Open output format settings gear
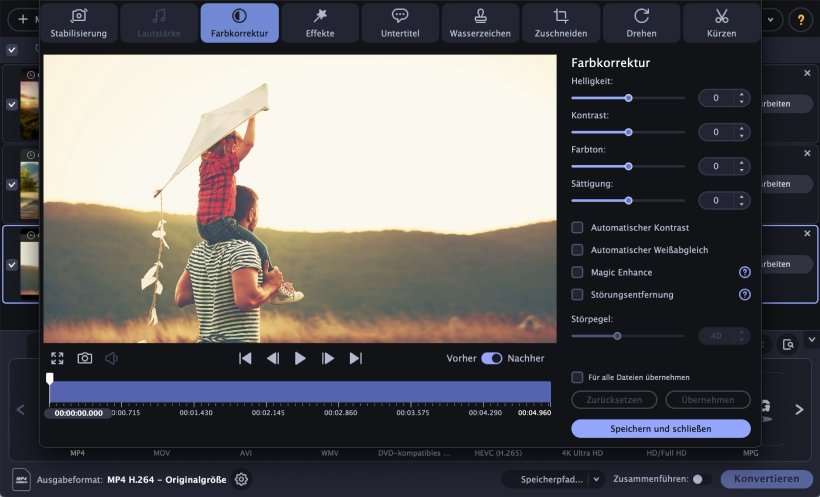820x497 pixels. pos(241,479)
